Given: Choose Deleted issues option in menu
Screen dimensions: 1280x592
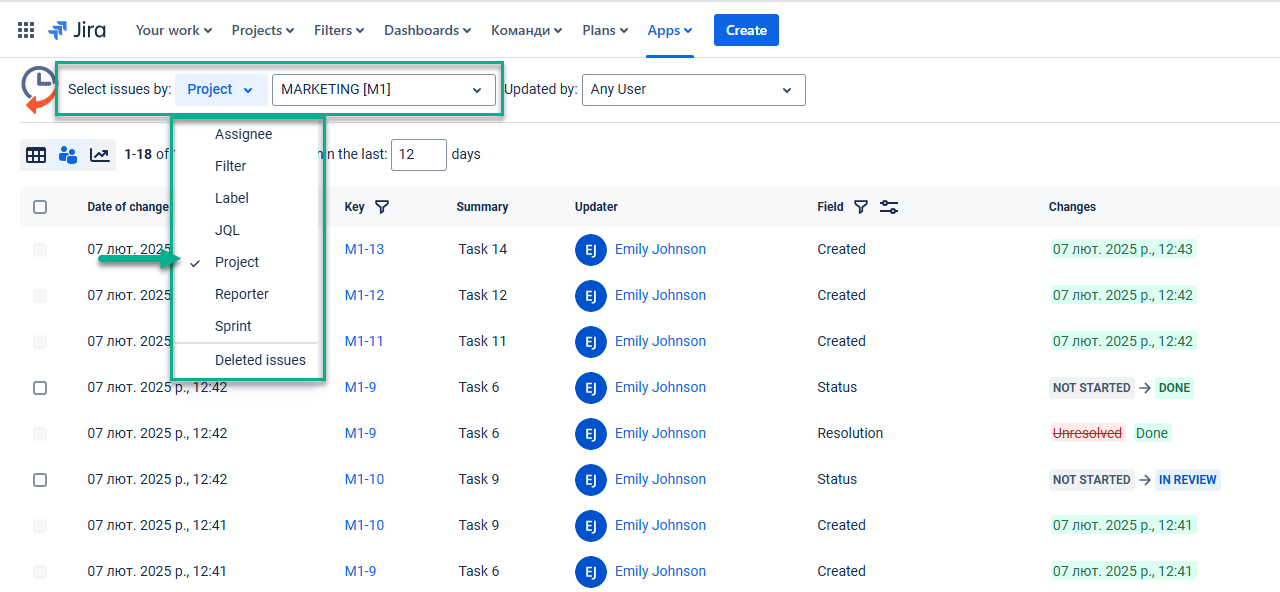Looking at the screenshot, I should point(260,360).
